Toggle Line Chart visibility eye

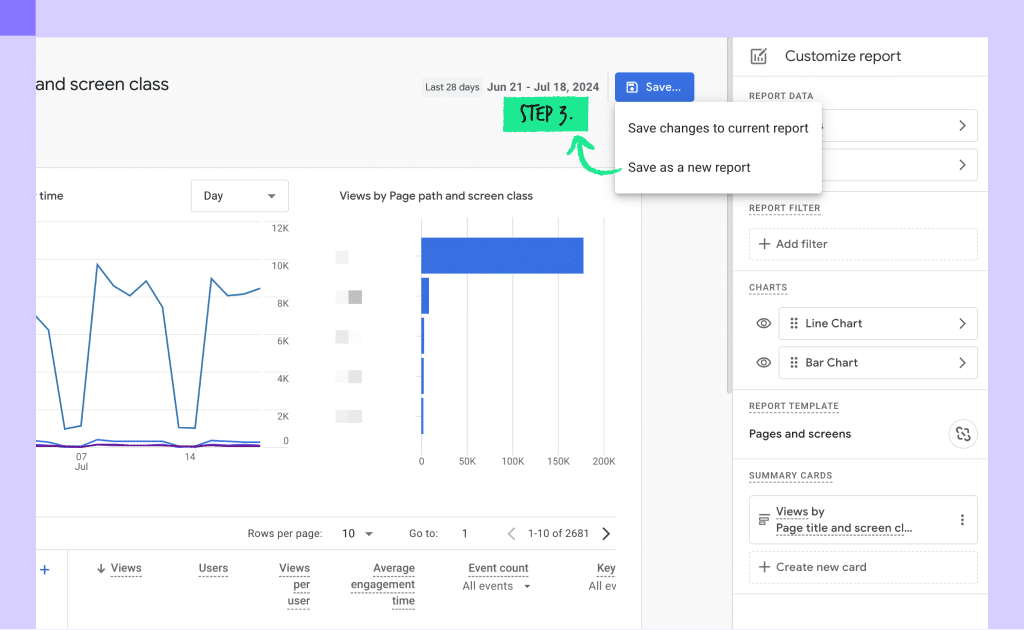pos(763,323)
